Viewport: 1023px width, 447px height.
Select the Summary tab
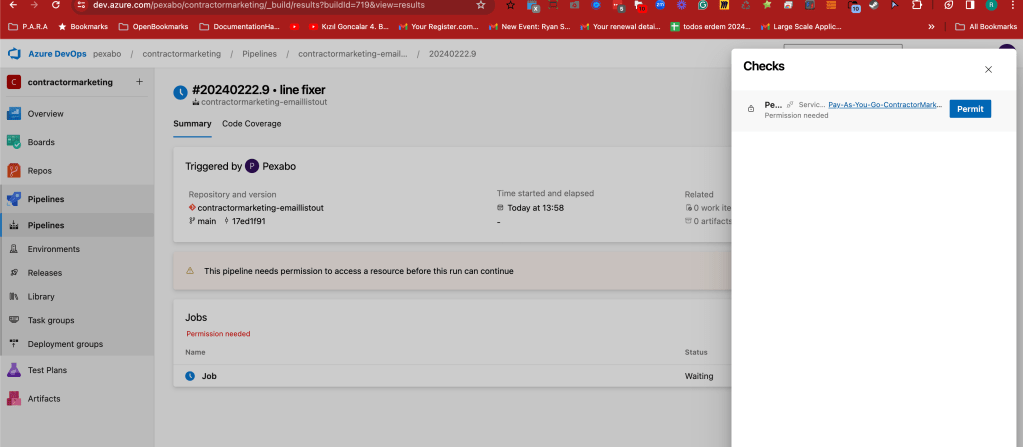pyautogui.click(x=192, y=123)
